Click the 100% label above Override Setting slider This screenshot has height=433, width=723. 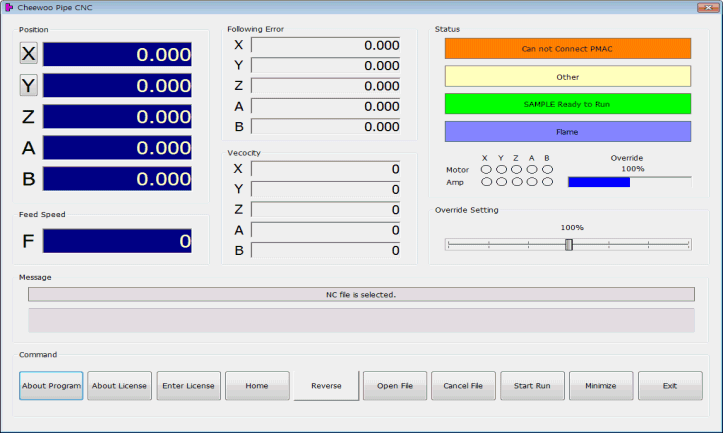pos(572,228)
